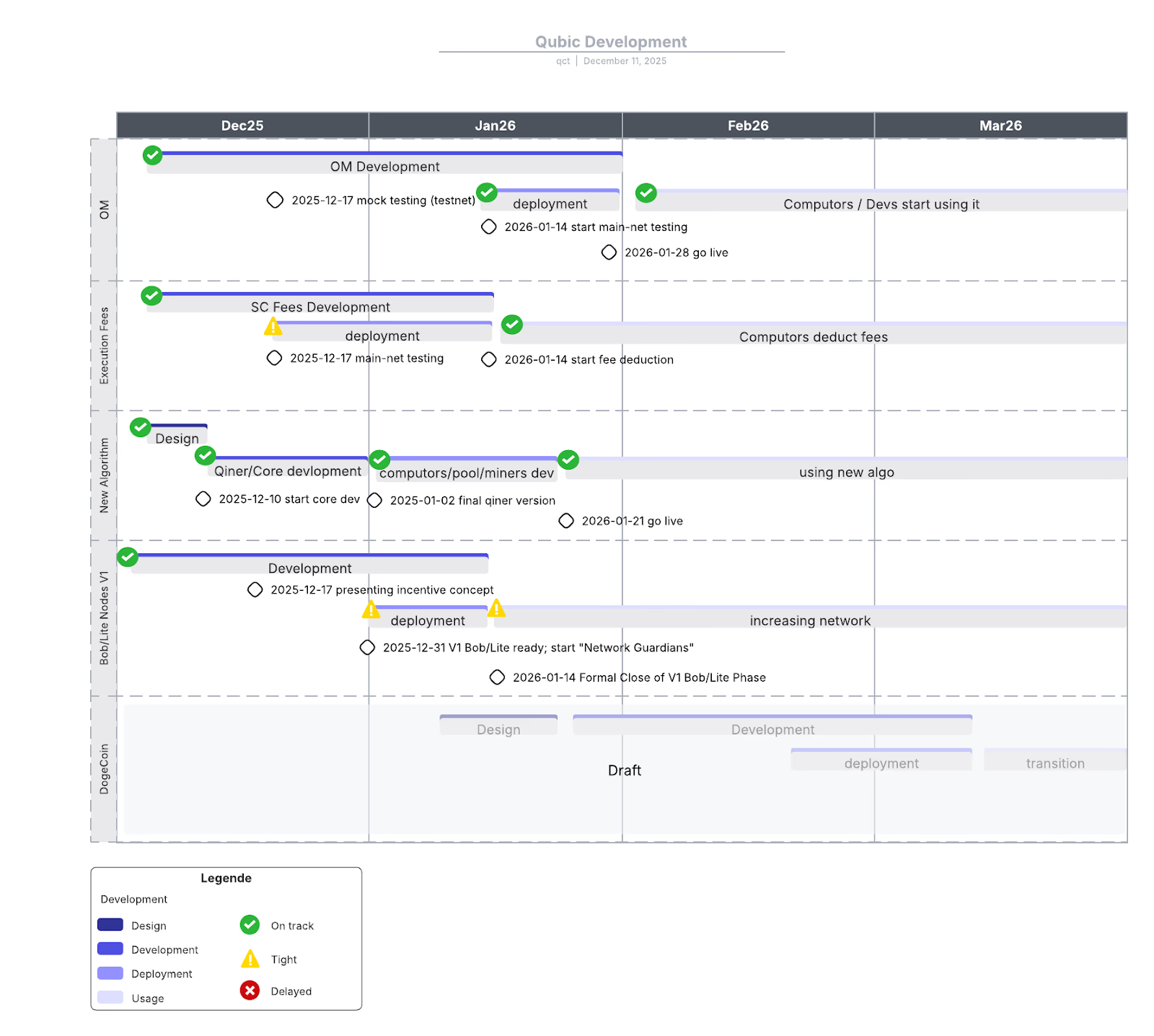Click the green check on OM Development bar
This screenshot has width=1154, height=1036.
152,155
